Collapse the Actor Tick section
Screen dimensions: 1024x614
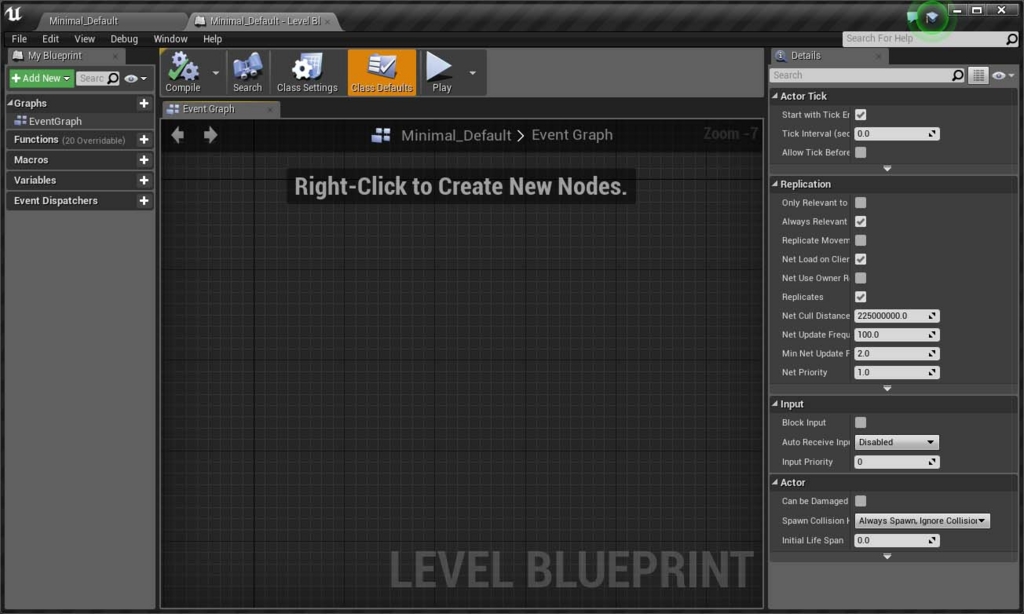[x=775, y=96]
